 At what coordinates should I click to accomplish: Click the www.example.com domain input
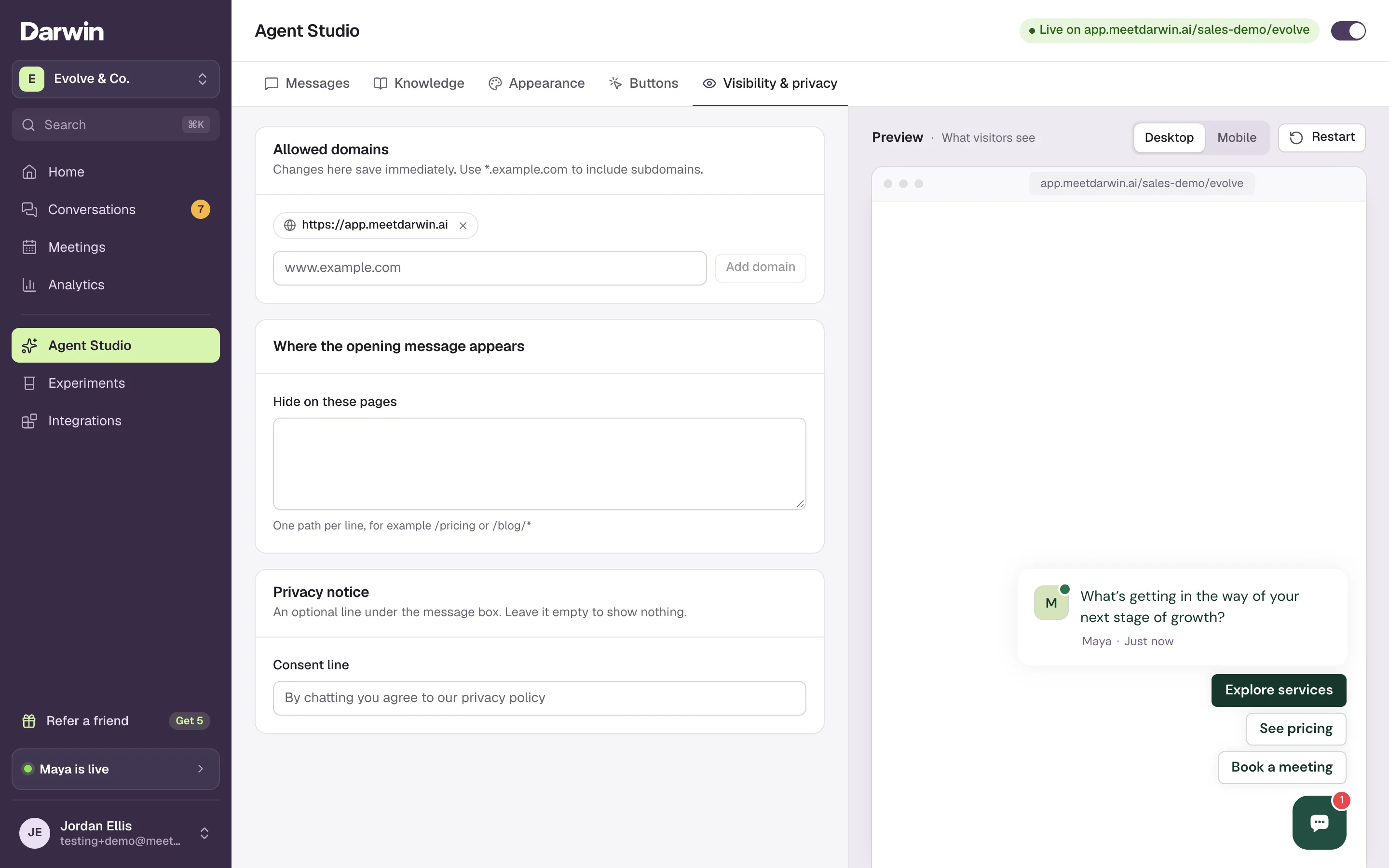tap(490, 268)
